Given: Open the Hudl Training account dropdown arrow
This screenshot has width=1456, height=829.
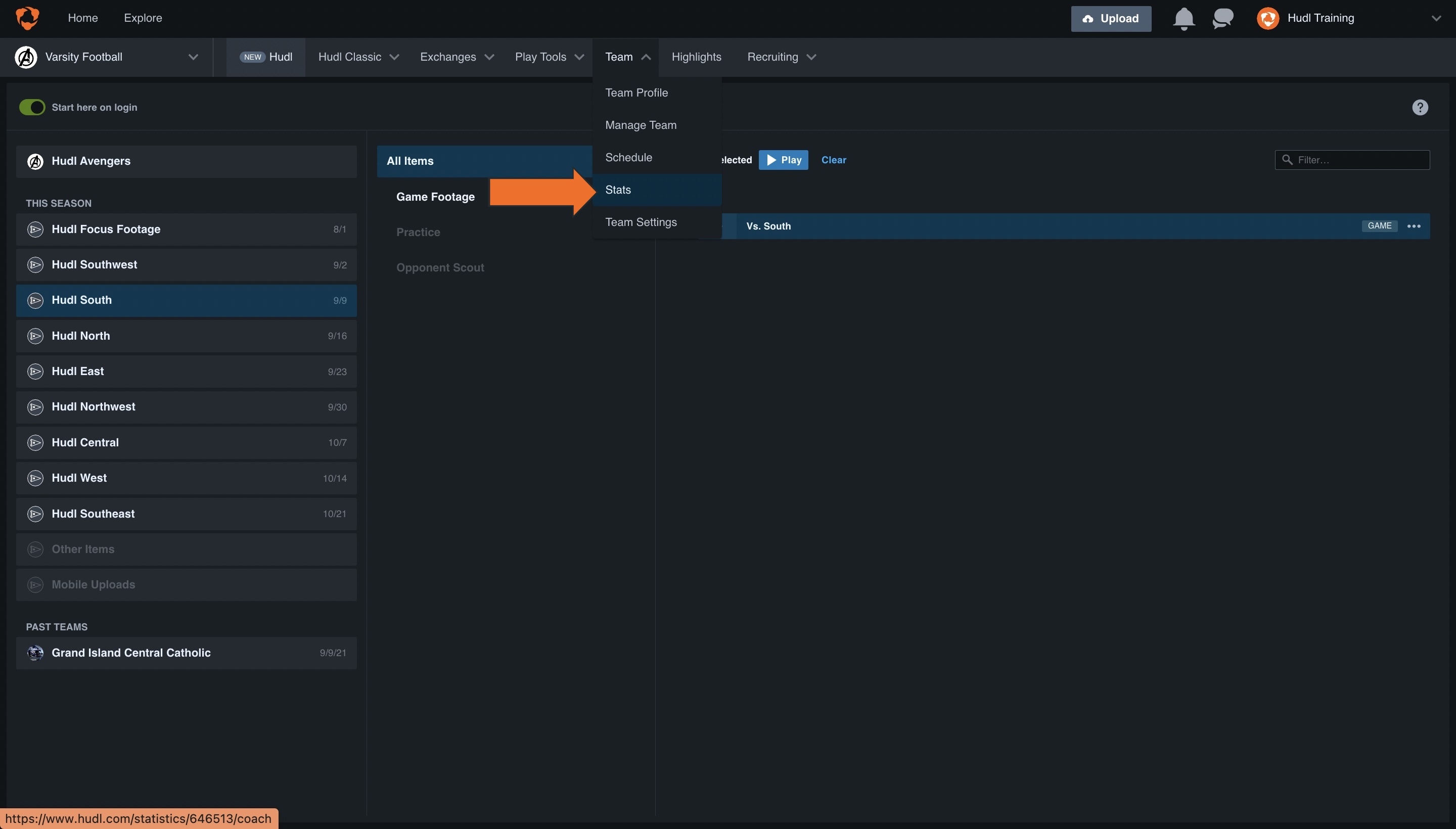Looking at the screenshot, I should click(x=1436, y=18).
